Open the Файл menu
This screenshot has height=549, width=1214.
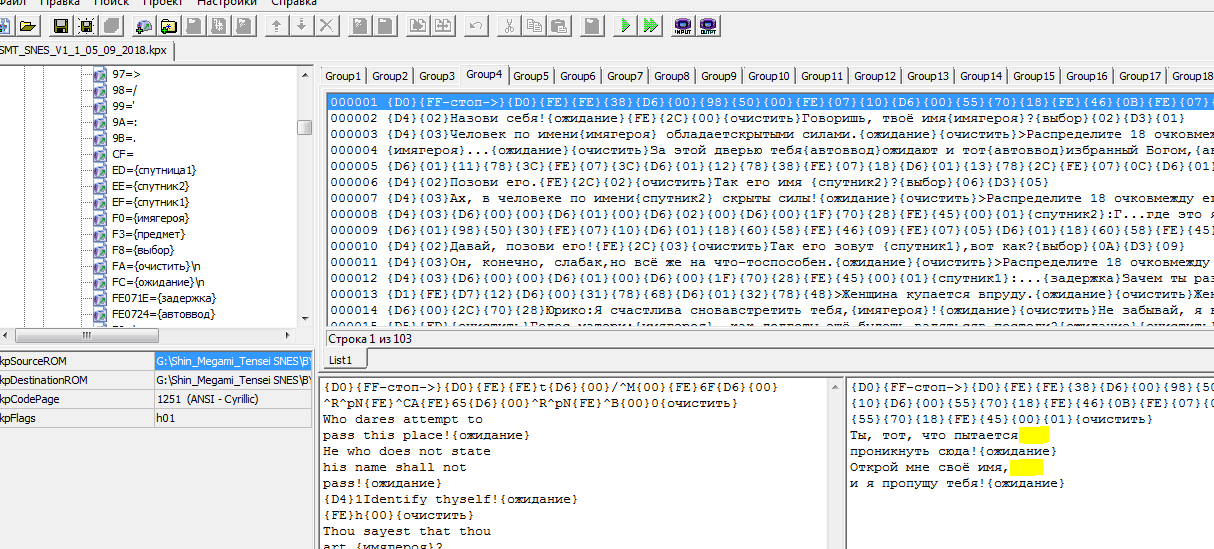(14, 4)
